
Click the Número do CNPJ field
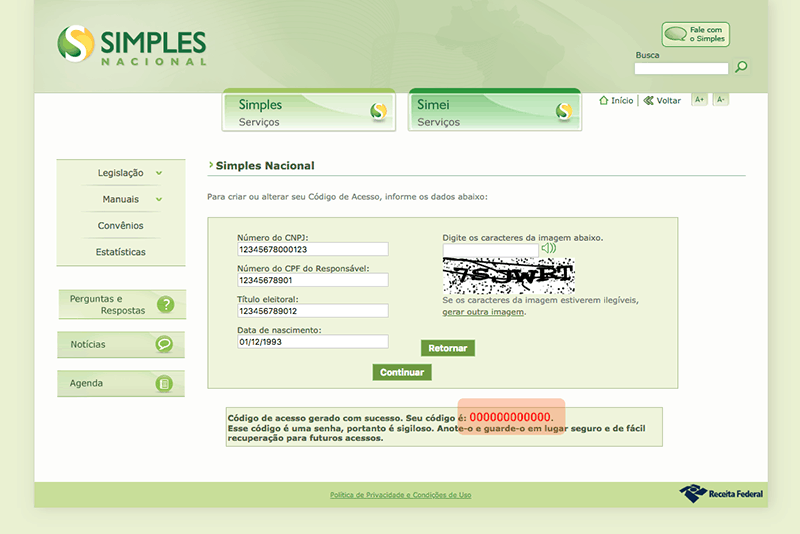point(313,249)
